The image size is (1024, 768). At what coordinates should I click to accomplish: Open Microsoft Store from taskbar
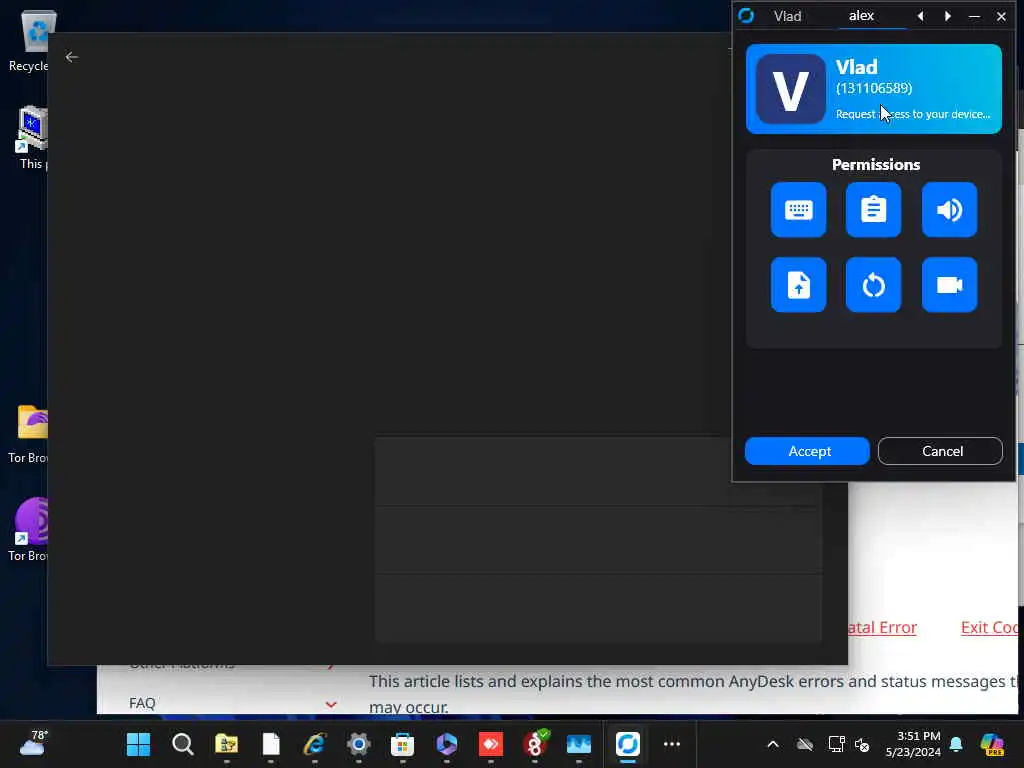[x=402, y=744]
